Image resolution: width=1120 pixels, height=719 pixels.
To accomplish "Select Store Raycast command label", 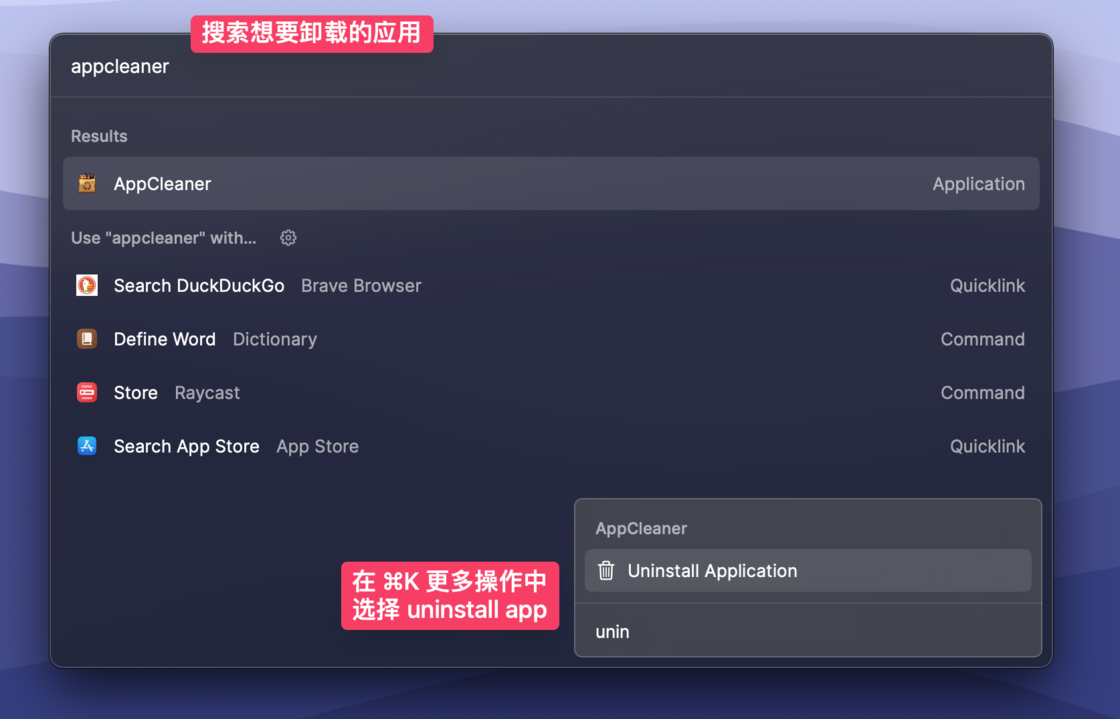I will pyautogui.click(x=136, y=393).
